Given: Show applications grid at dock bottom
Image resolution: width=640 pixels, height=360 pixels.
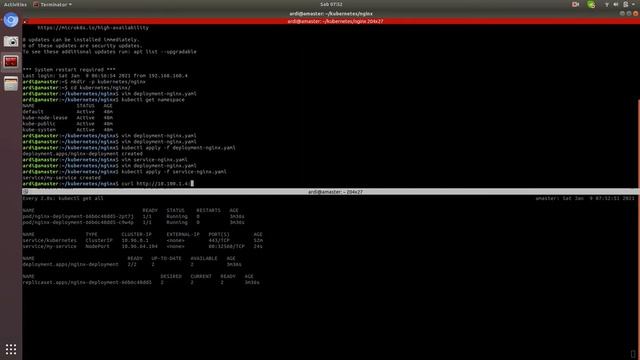Looking at the screenshot, I should 11,349.
